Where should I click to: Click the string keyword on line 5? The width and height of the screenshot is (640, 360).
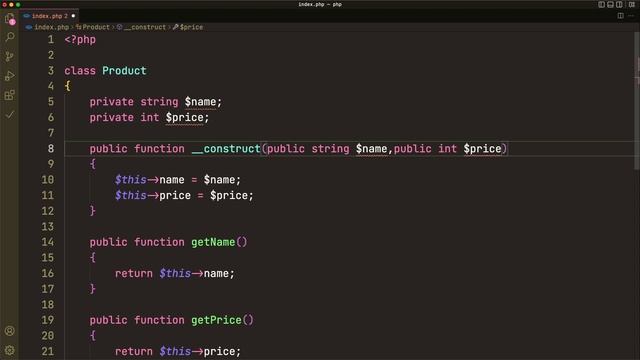click(159, 102)
